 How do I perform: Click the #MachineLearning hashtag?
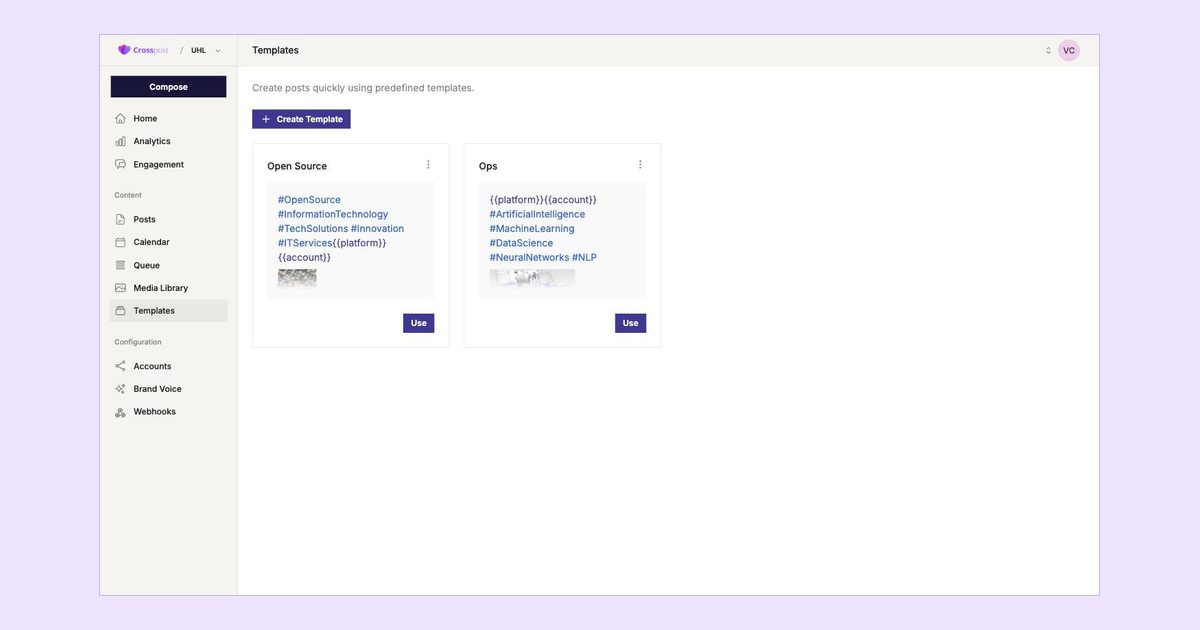[532, 229]
